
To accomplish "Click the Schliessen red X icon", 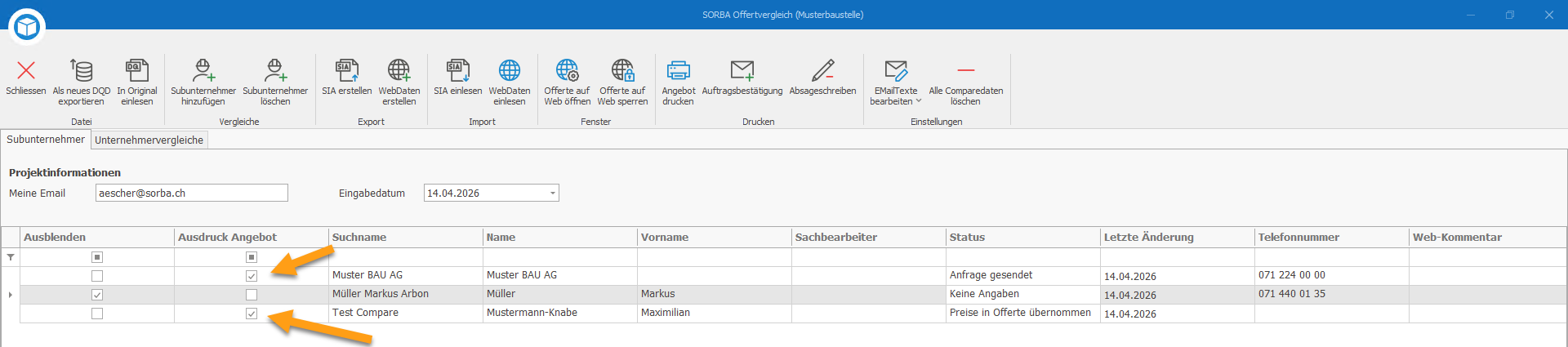I will [26, 71].
